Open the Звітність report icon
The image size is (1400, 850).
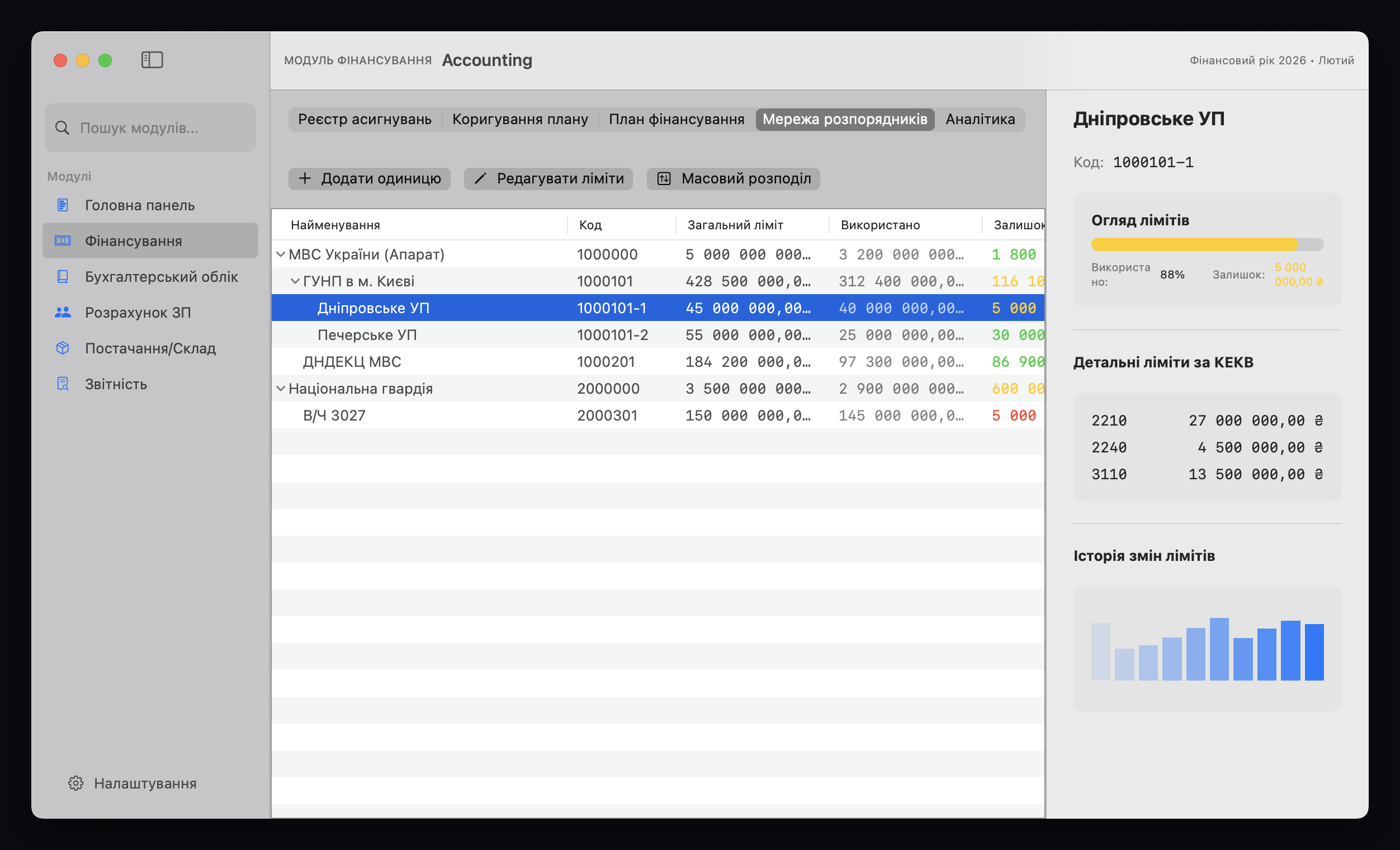[x=63, y=384]
